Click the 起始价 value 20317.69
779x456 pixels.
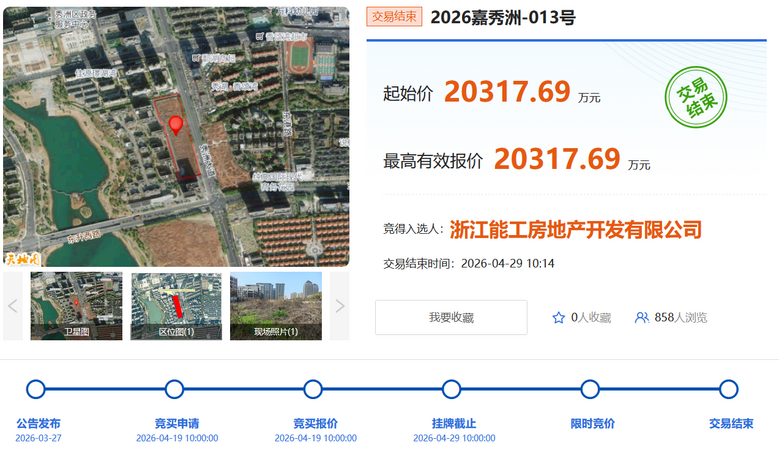(507, 92)
